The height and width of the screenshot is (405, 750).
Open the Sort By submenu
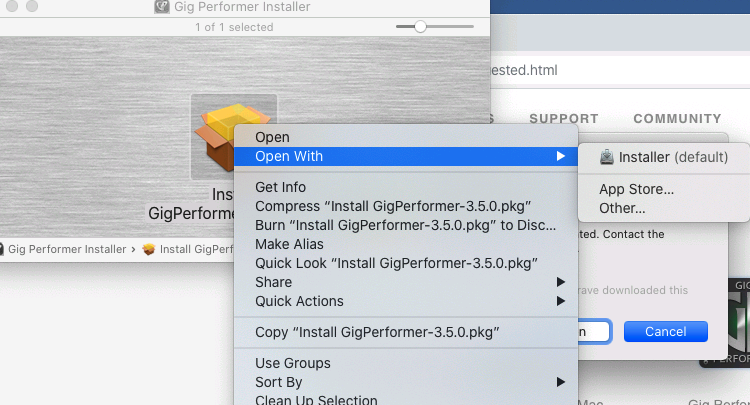pos(406,383)
